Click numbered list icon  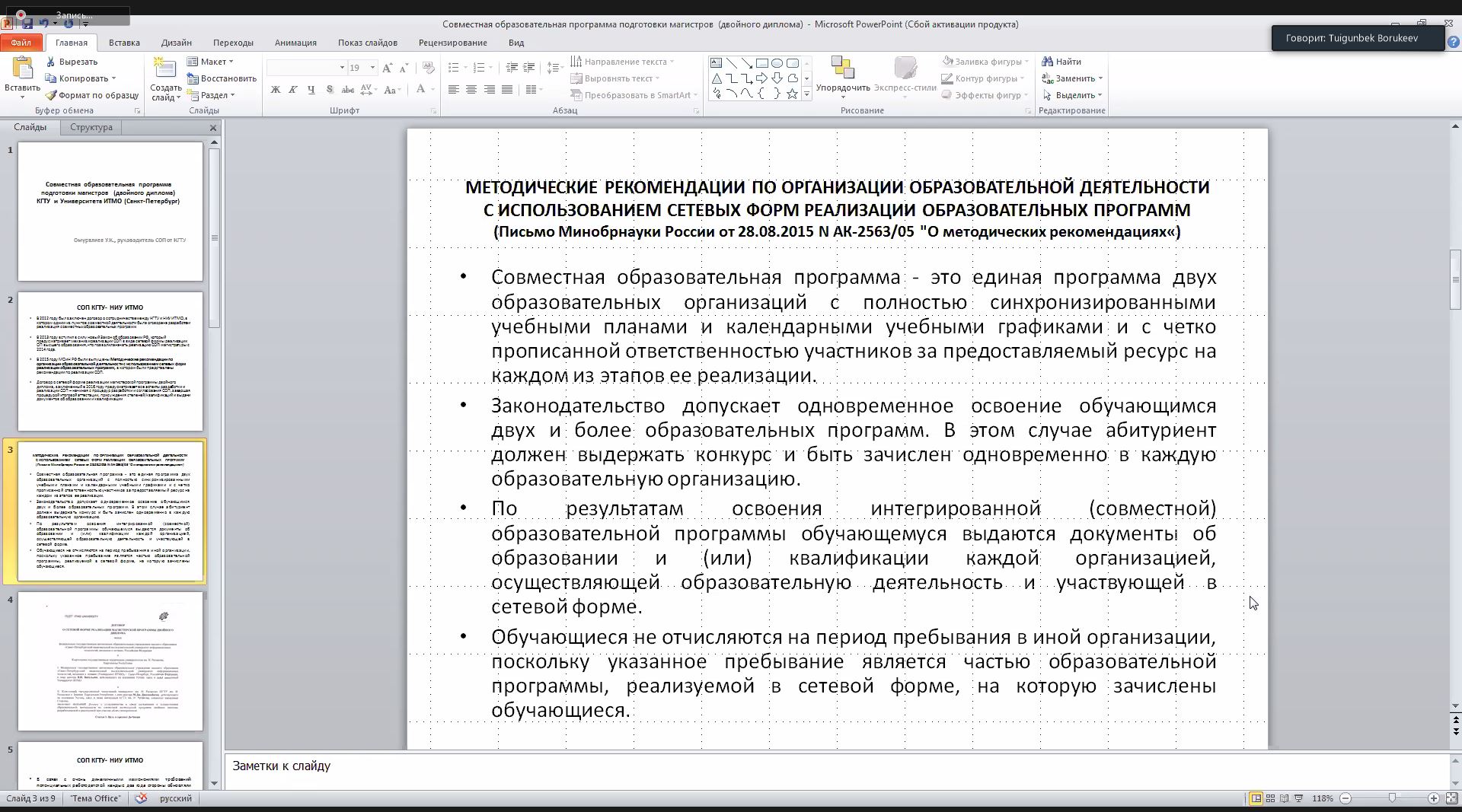[479, 68]
